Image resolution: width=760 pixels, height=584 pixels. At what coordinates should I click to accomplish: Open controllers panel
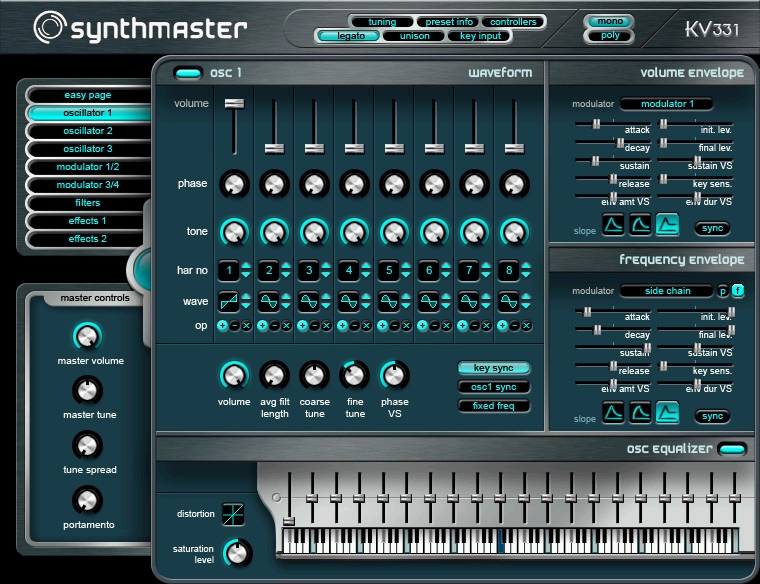[x=513, y=22]
